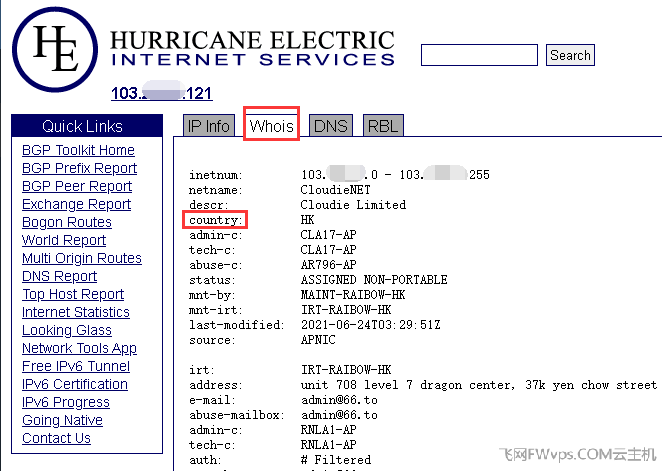The height and width of the screenshot is (471, 662).
Task: Click the mnt-irt value IRT-RAIBOW-HK
Action: [x=346, y=310]
